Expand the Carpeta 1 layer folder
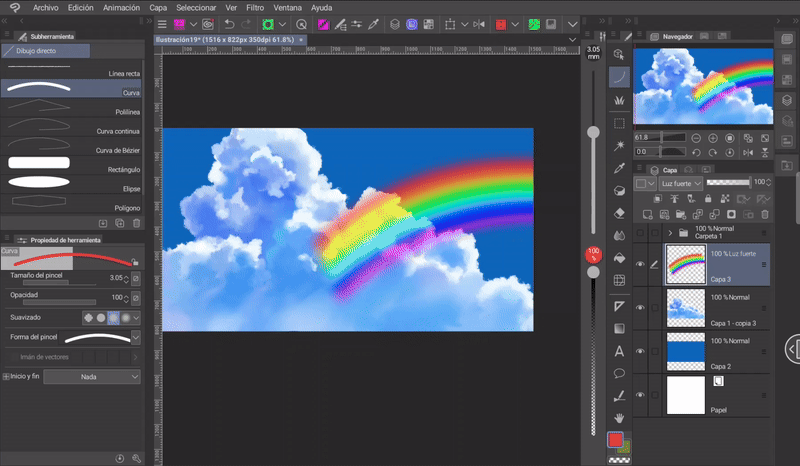This screenshot has height=466, width=800. (669, 232)
